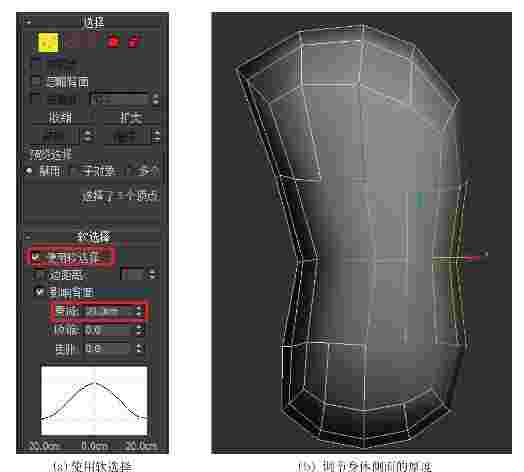Click the Grow selection button
This screenshot has height=472, width=524.
pos(131,118)
